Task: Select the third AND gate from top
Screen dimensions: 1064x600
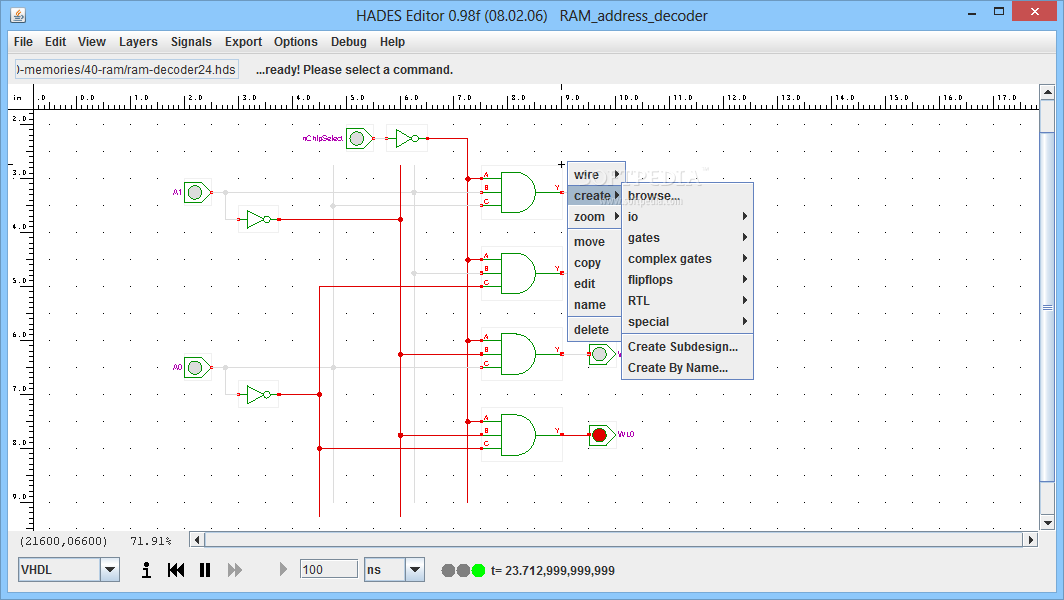Action: point(521,354)
